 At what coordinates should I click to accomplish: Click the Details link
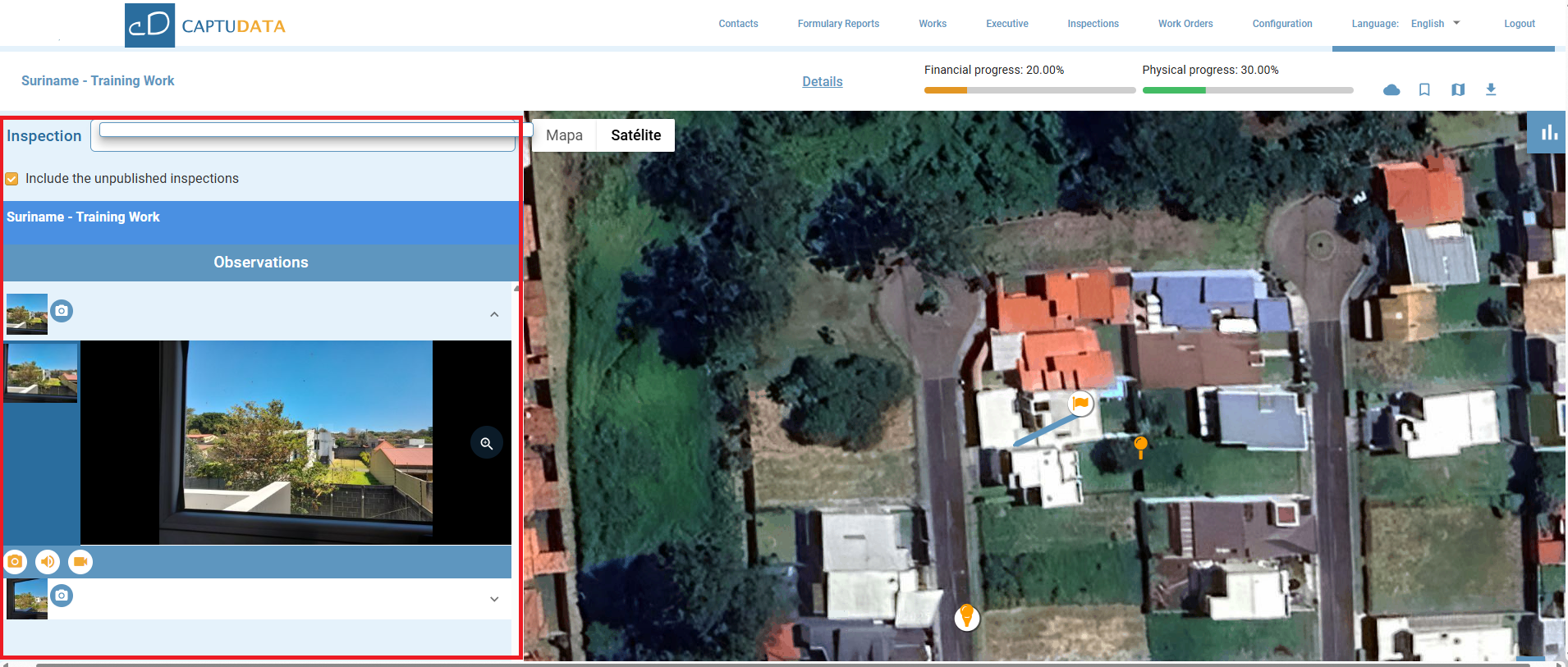[x=822, y=81]
